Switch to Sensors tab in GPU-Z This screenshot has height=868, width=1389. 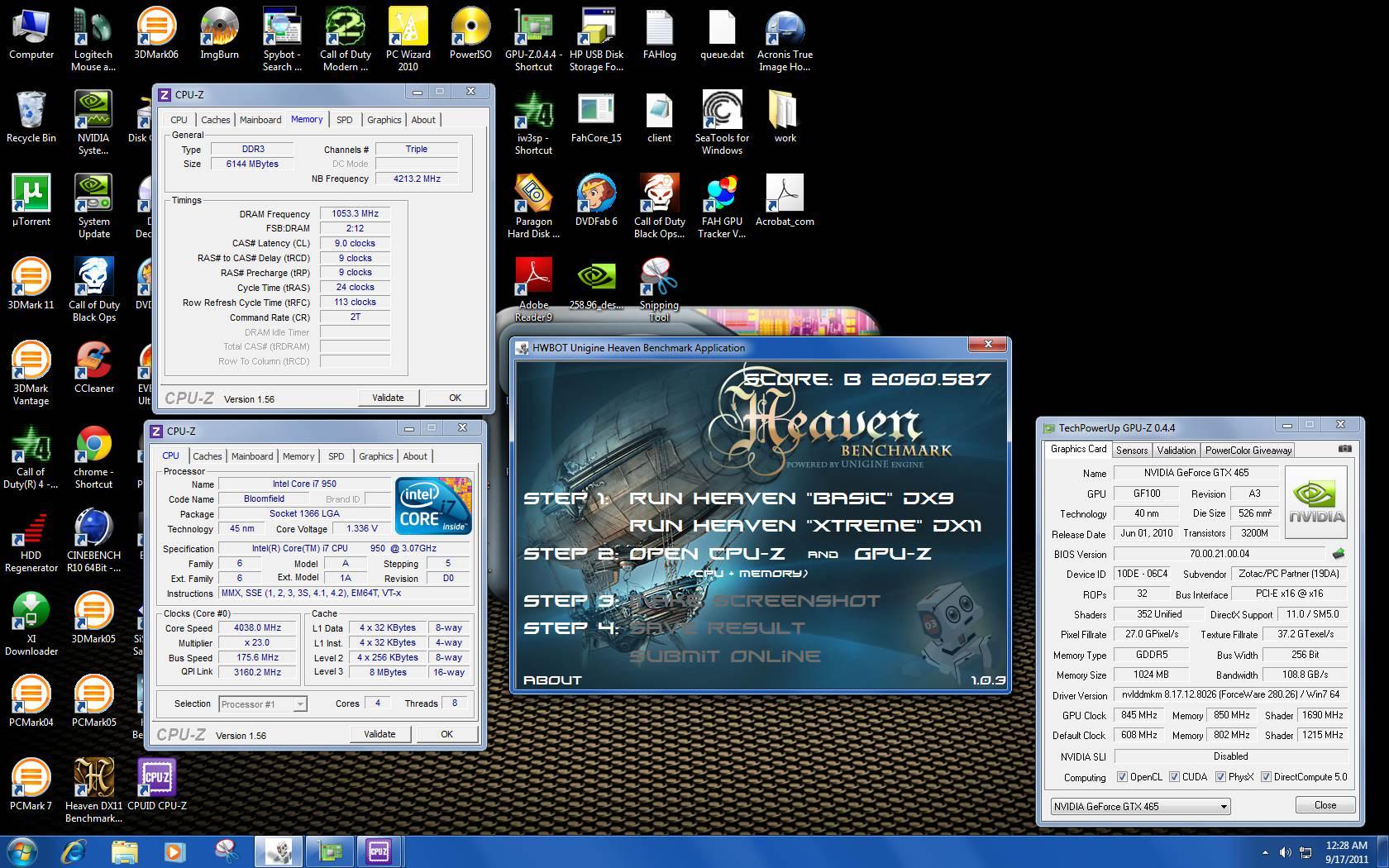click(x=1131, y=451)
